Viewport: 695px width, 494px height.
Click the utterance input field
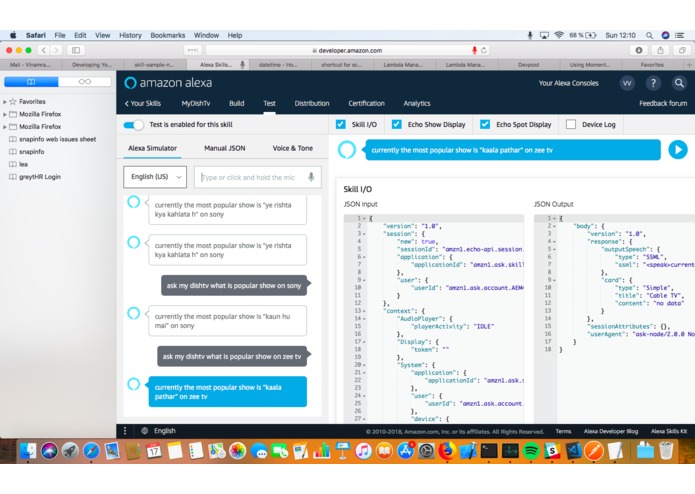258,177
